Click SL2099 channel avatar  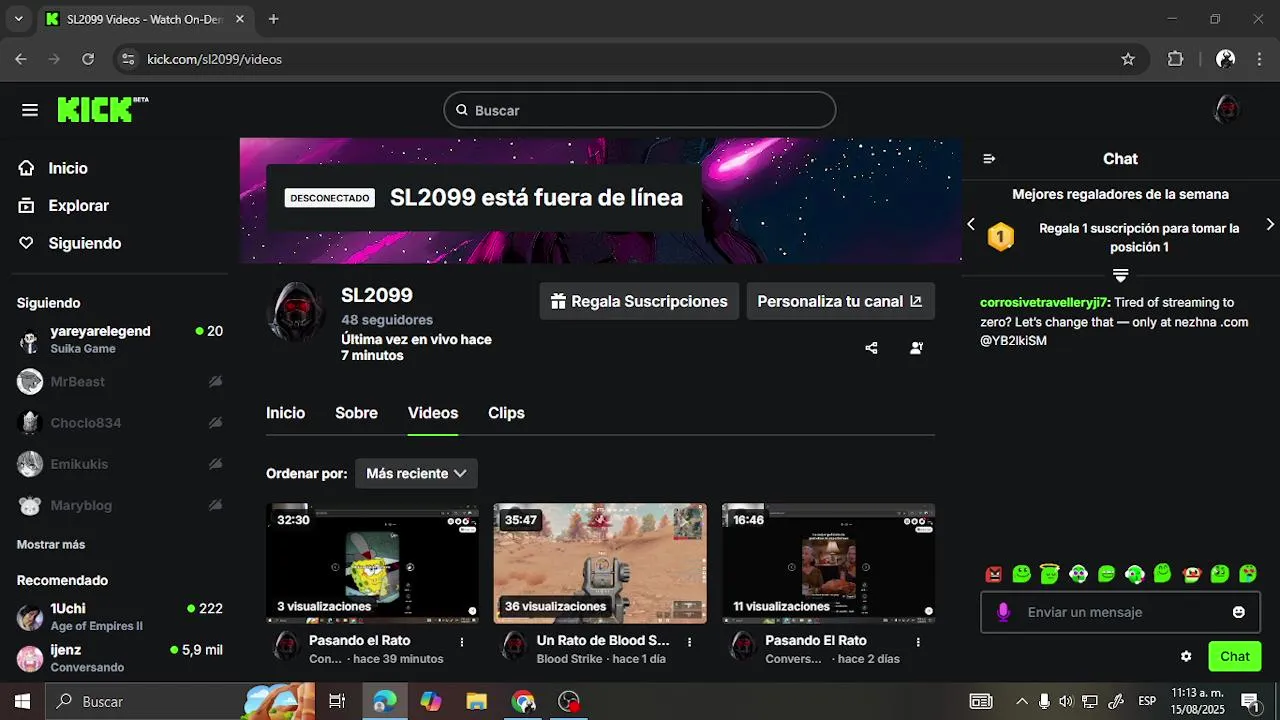point(296,311)
